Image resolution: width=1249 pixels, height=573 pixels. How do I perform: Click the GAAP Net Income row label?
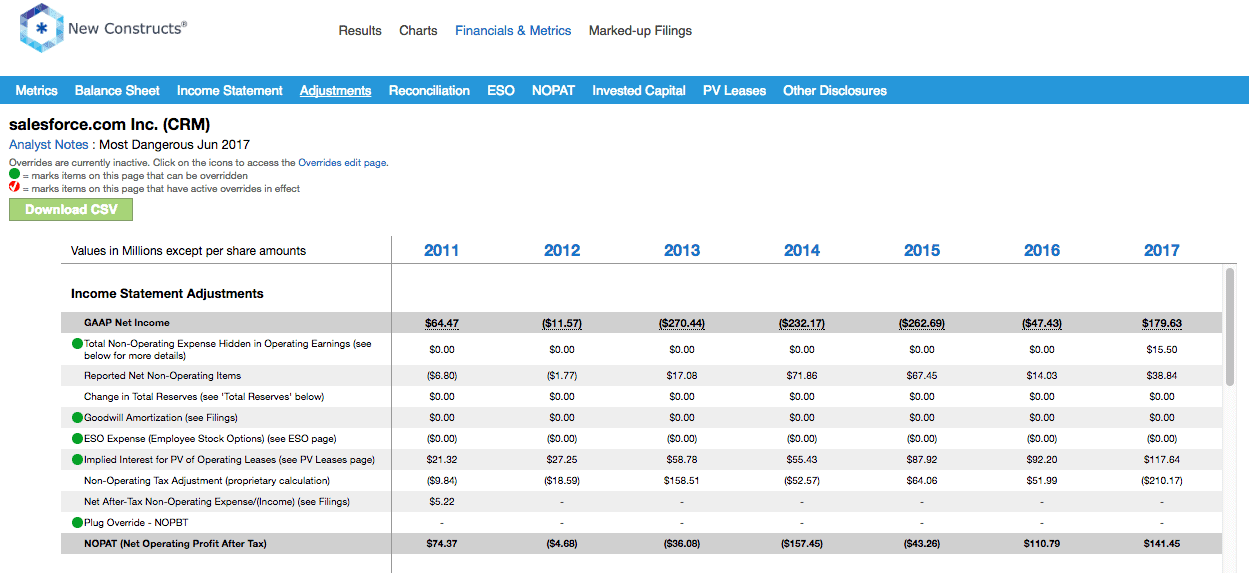tap(127, 323)
